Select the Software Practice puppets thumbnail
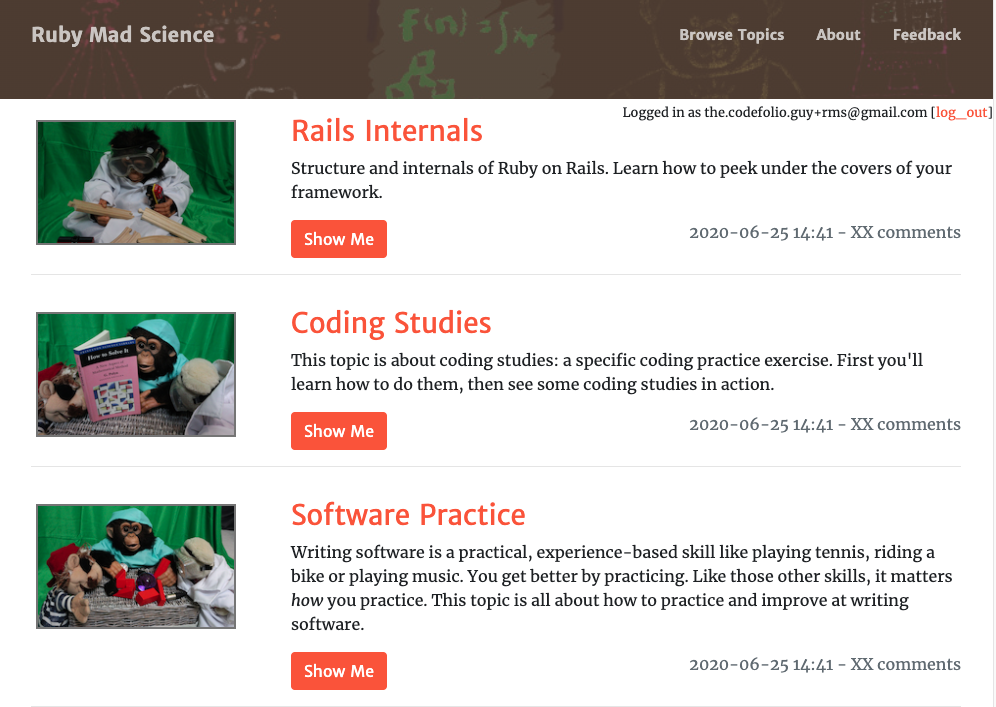 tap(136, 566)
